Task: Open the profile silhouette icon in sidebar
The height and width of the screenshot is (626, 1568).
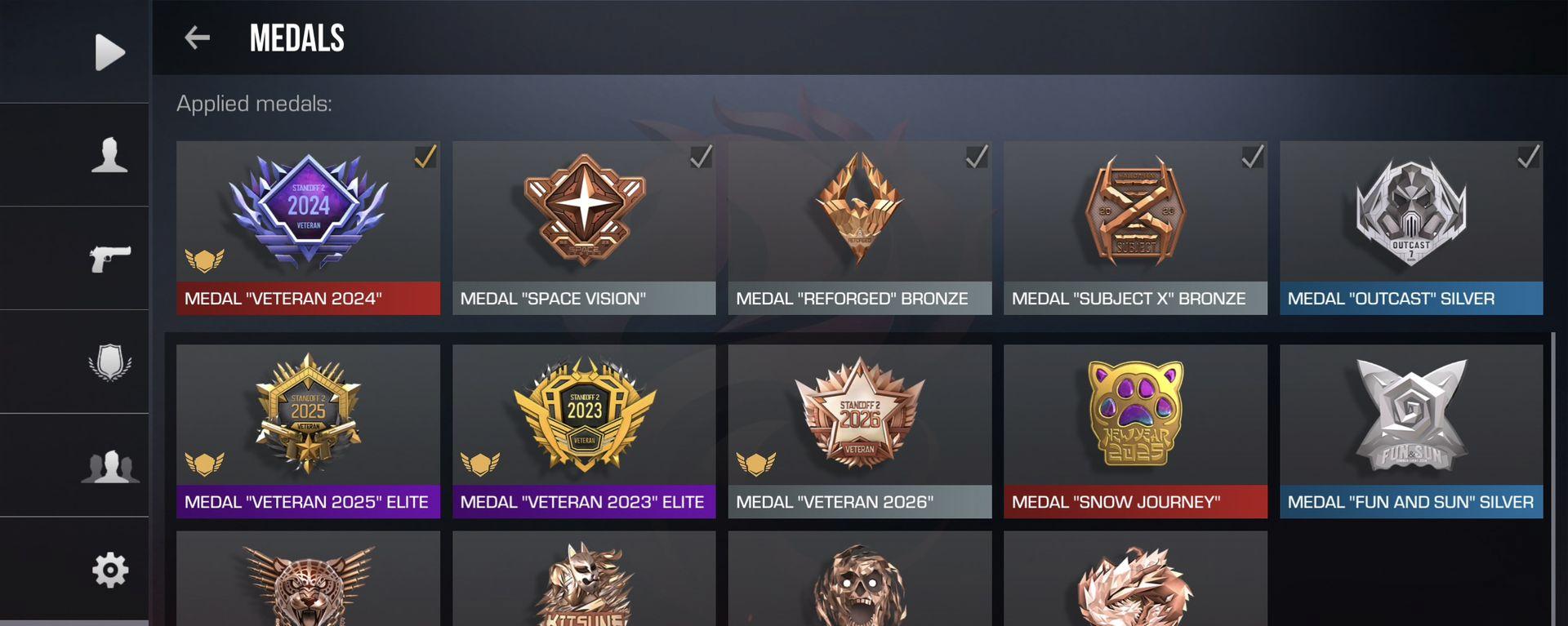Action: (x=109, y=155)
